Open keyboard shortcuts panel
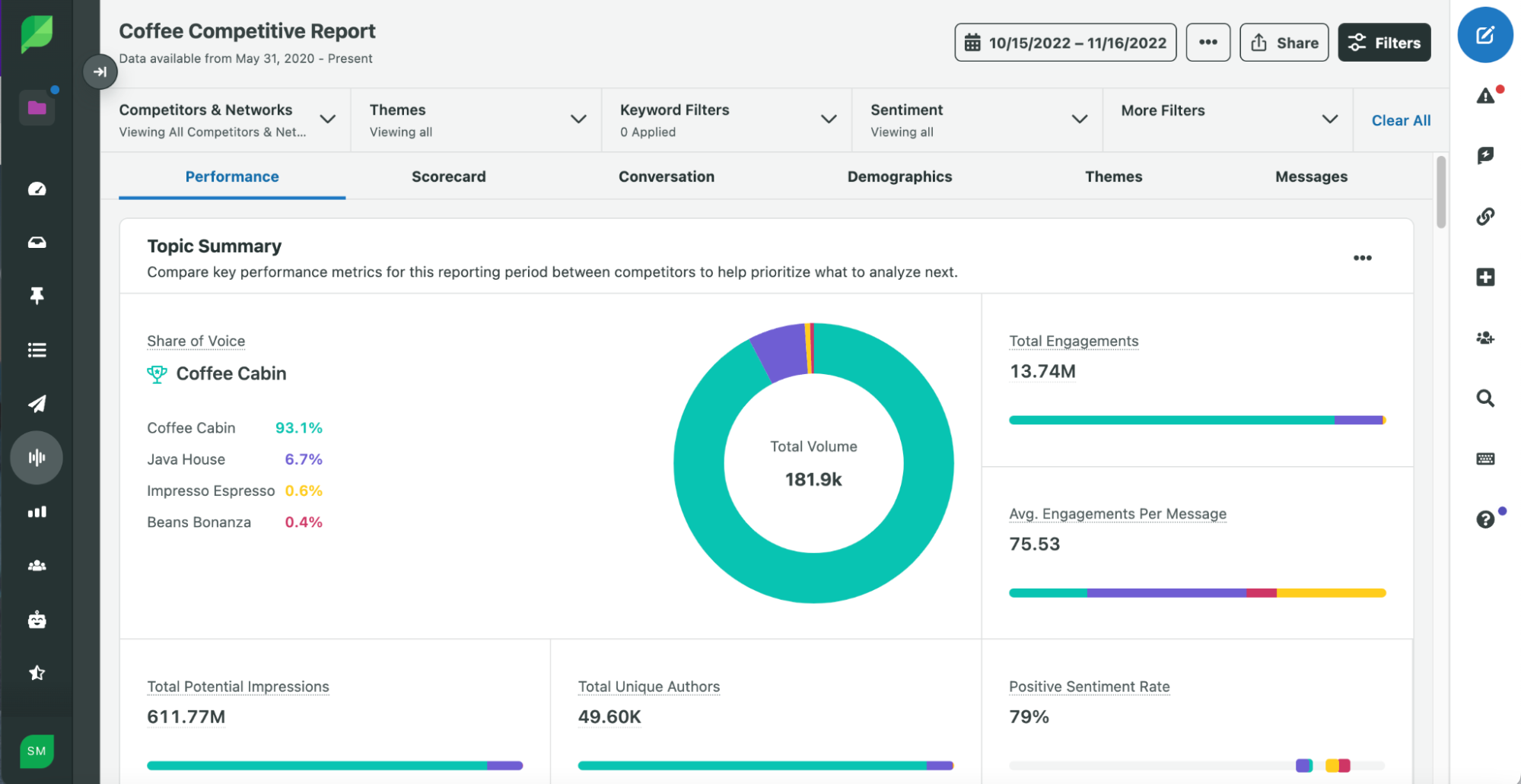The width and height of the screenshot is (1521, 784). 1484,458
